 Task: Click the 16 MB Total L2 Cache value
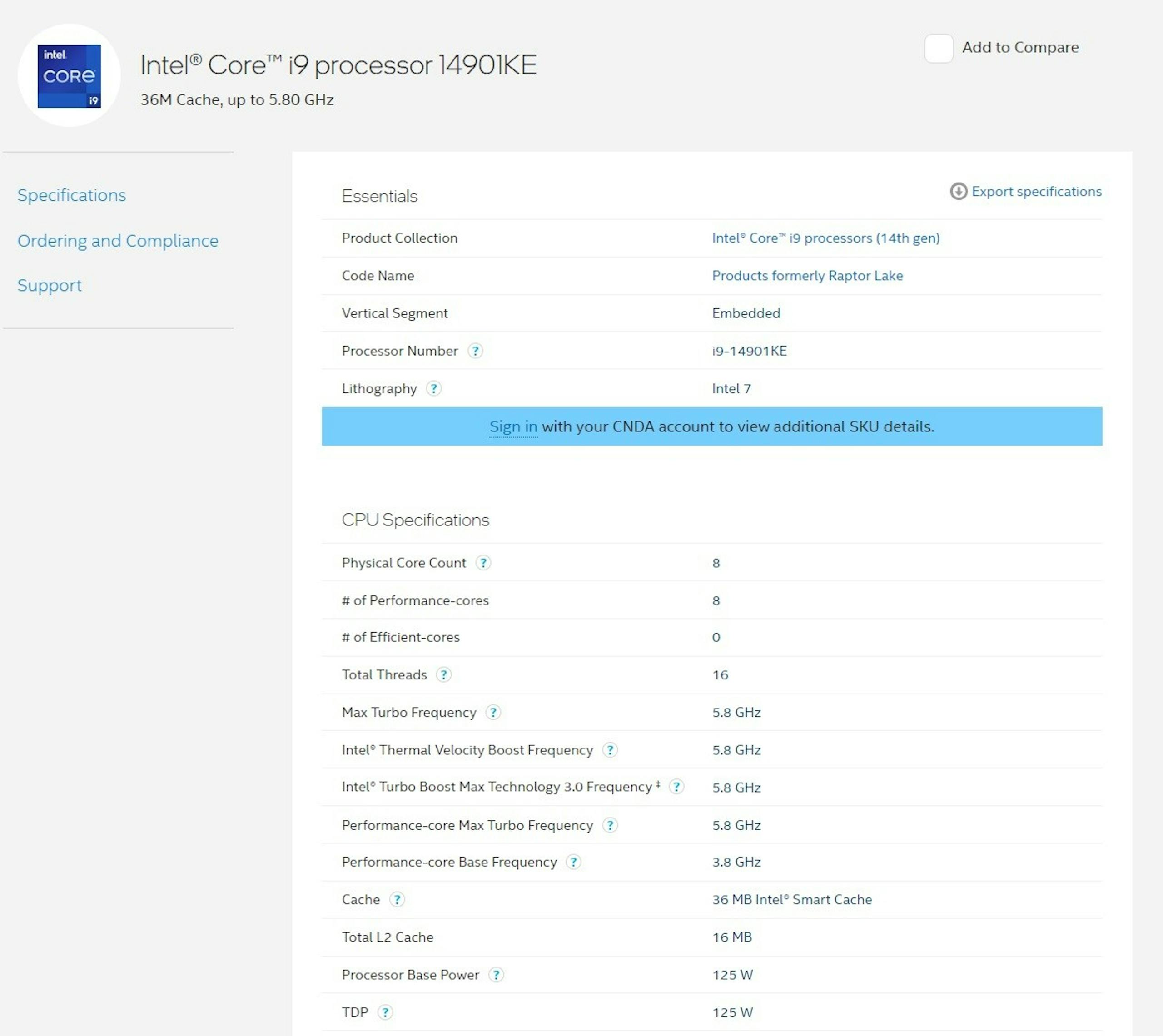(731, 937)
